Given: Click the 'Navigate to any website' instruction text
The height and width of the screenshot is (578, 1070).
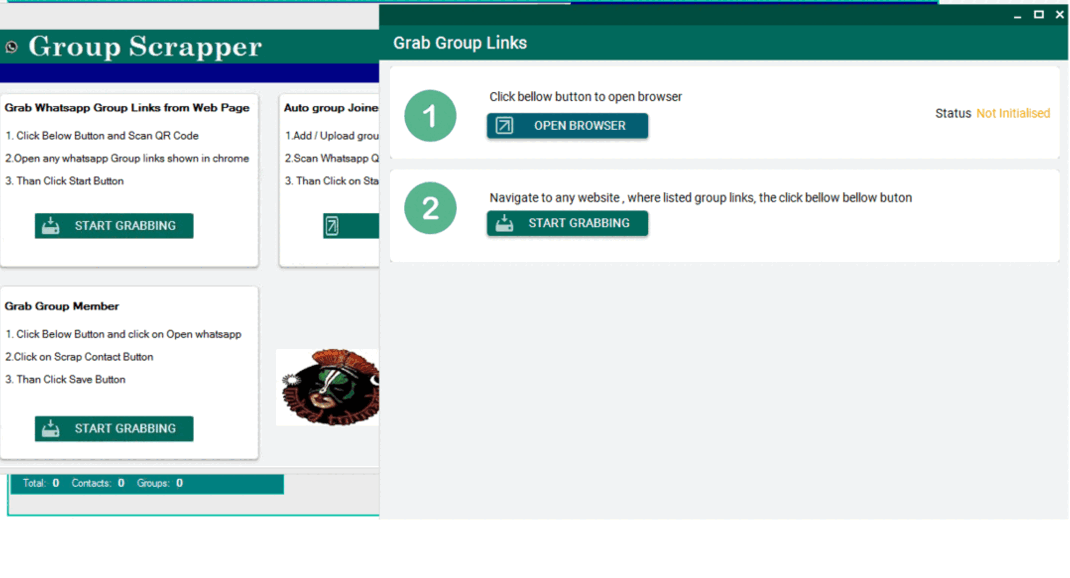Looking at the screenshot, I should (700, 198).
